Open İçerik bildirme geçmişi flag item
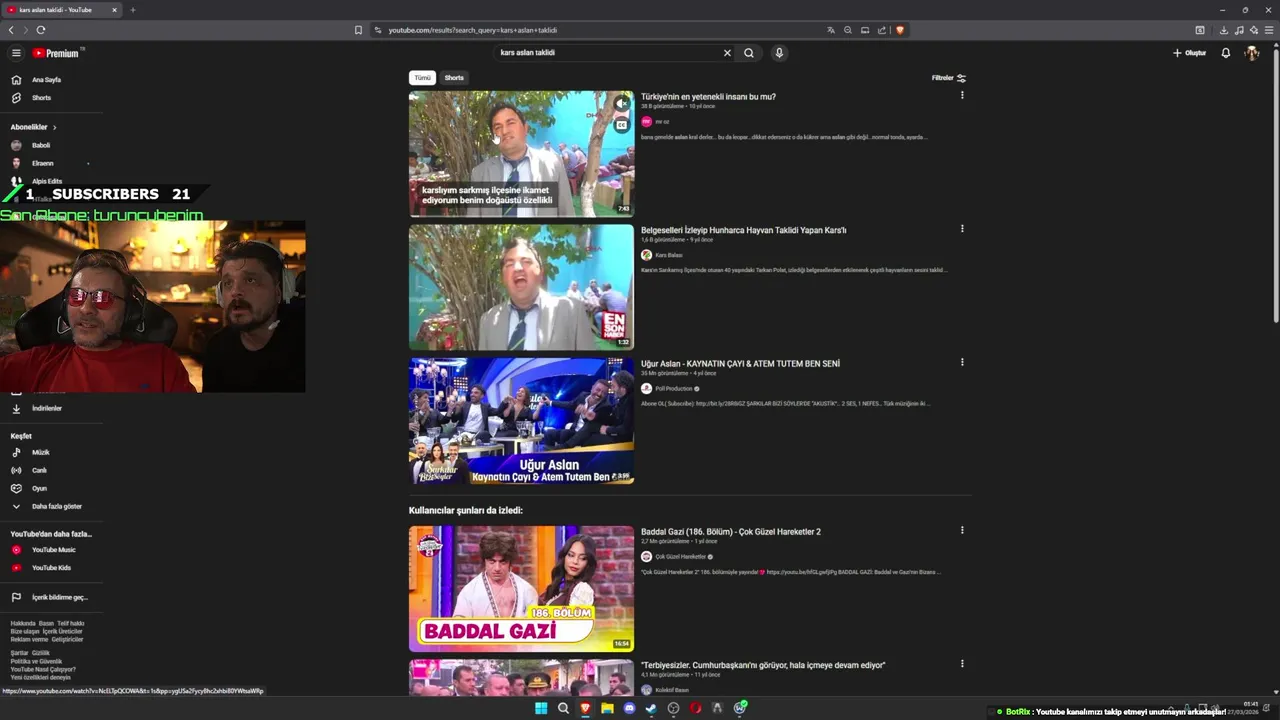 coord(59,597)
